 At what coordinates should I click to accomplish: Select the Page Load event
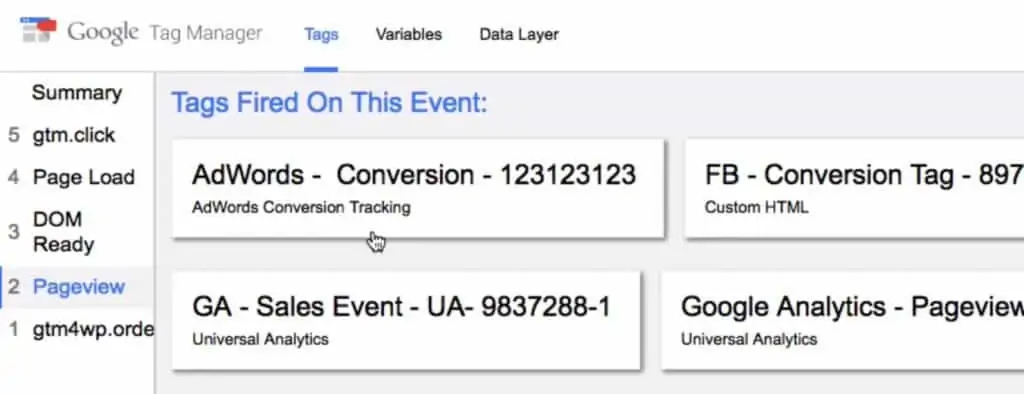[84, 177]
